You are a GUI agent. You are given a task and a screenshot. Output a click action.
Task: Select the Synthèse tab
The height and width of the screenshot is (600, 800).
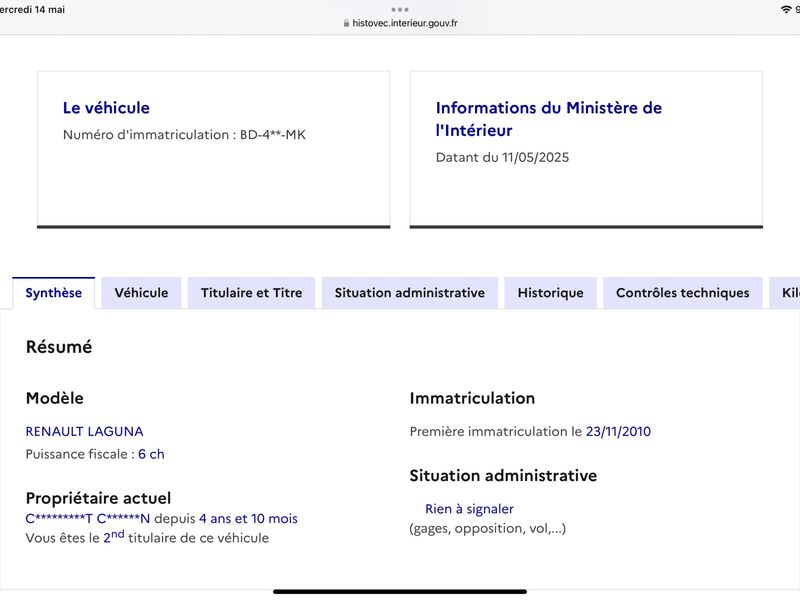pos(54,293)
